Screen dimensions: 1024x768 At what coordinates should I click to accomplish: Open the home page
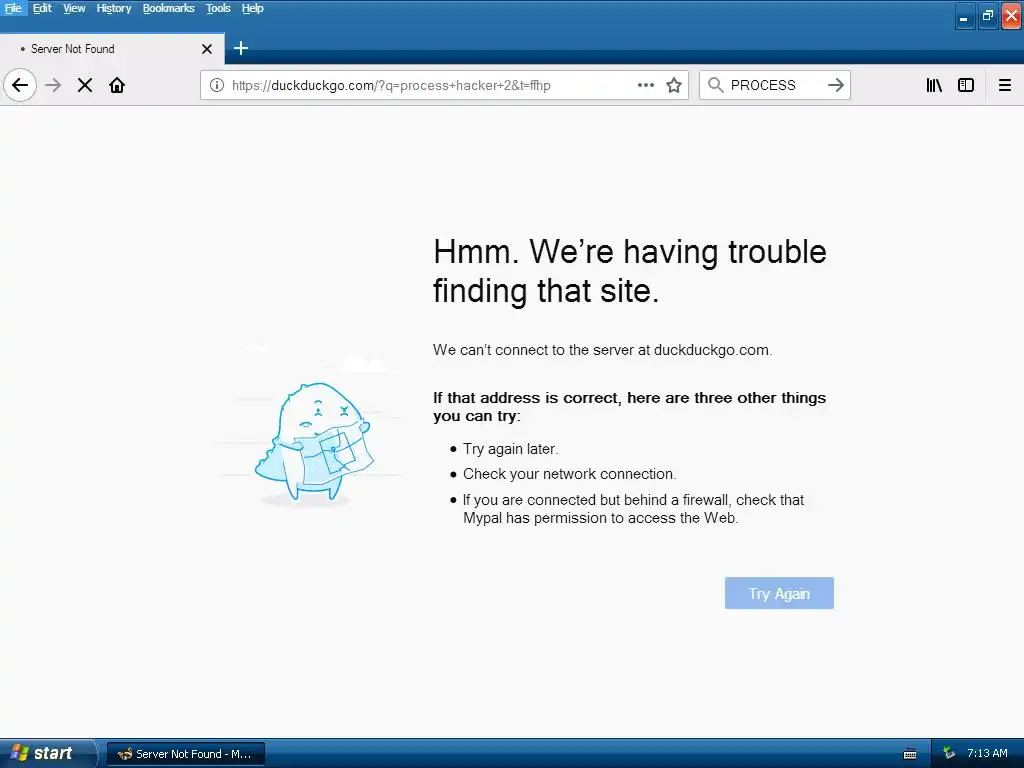(117, 85)
